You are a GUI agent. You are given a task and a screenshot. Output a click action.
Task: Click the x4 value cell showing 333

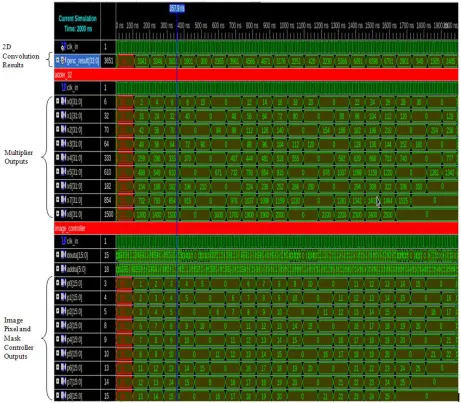click(x=108, y=158)
